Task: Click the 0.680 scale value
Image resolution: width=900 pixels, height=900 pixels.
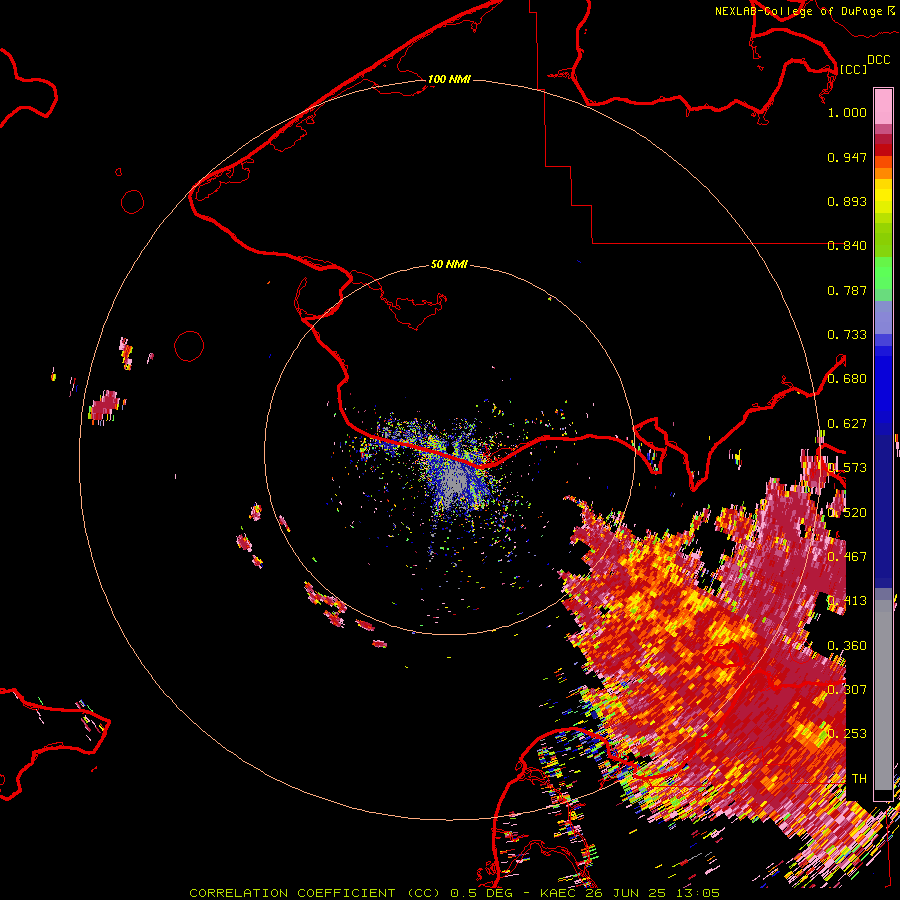Action: pos(847,379)
